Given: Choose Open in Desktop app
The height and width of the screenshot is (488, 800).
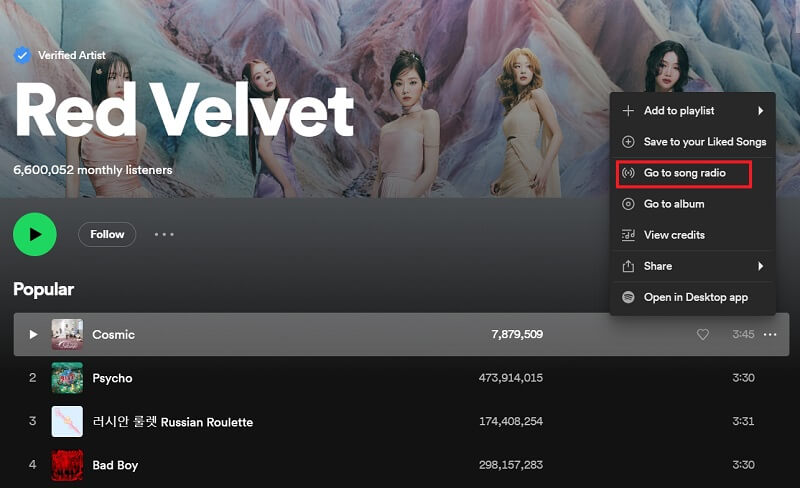Looking at the screenshot, I should [693, 298].
